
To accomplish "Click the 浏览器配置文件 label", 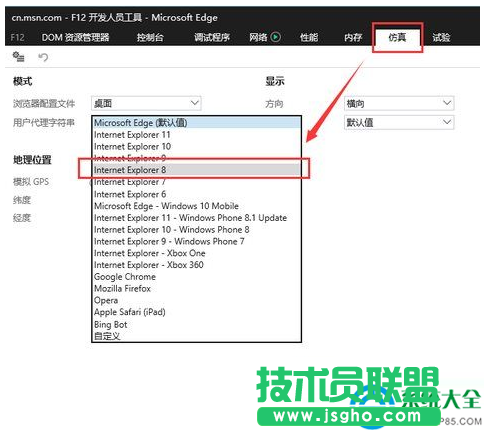I will pos(44,103).
